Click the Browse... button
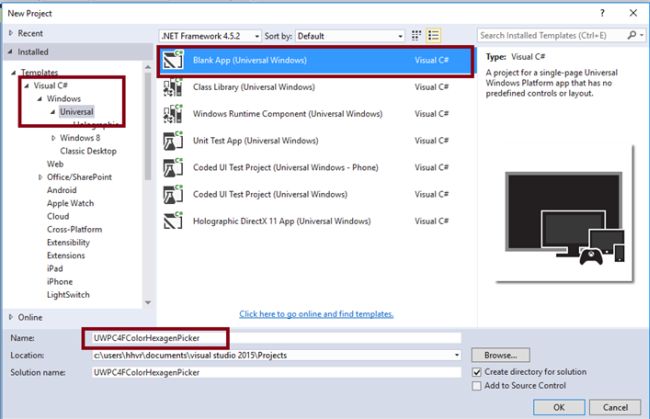650x419 pixels. 500,355
